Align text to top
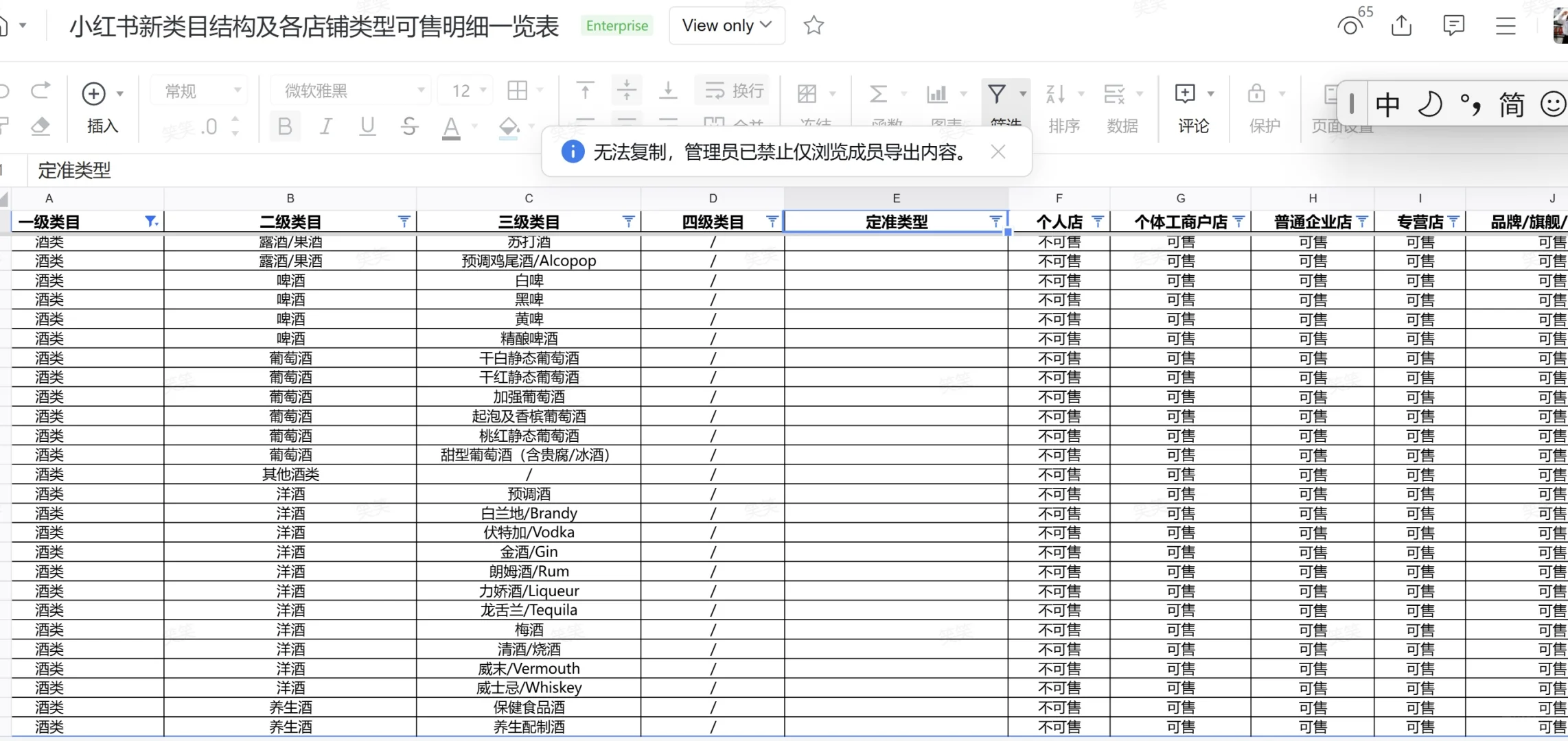1568x741 pixels. tap(585, 91)
